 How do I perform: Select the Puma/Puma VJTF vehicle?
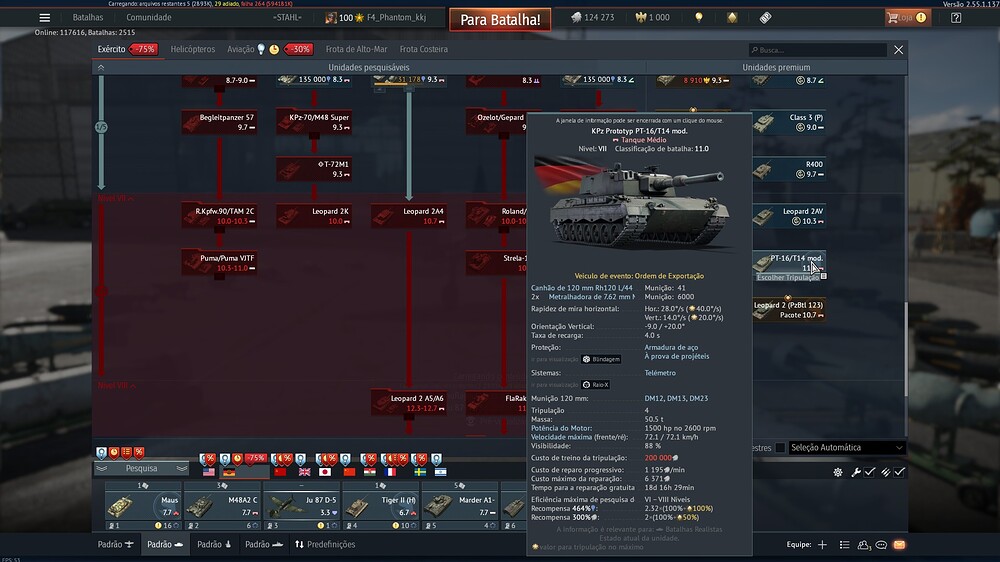tap(219, 263)
